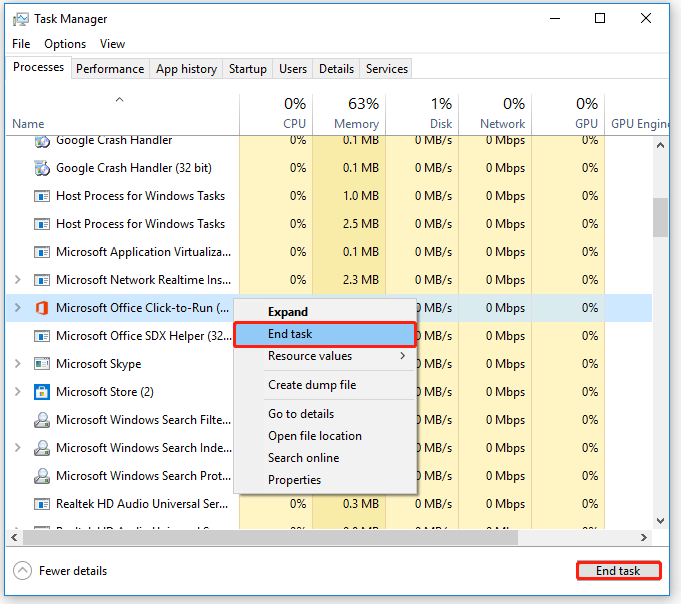Screen dimensions: 681x604
Task: Open the View menu
Action: point(112,44)
